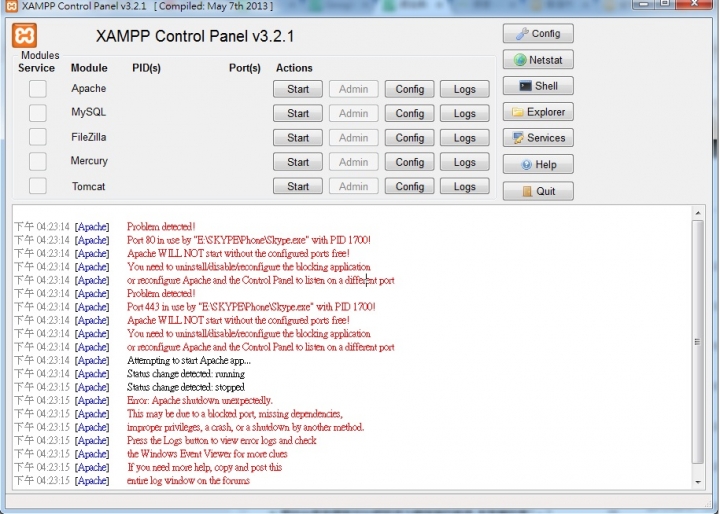Screen dimensions: 720x514
Task: Click 'Status change detected: running' log line
Action: (186, 373)
